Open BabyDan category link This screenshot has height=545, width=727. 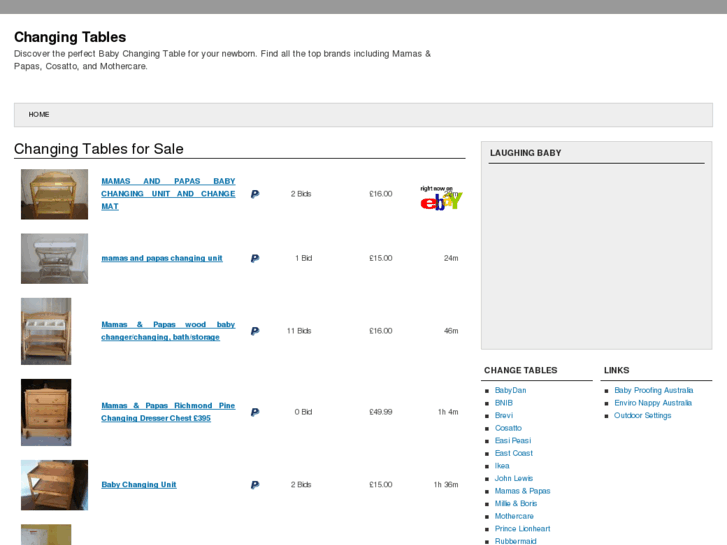pyautogui.click(x=510, y=391)
